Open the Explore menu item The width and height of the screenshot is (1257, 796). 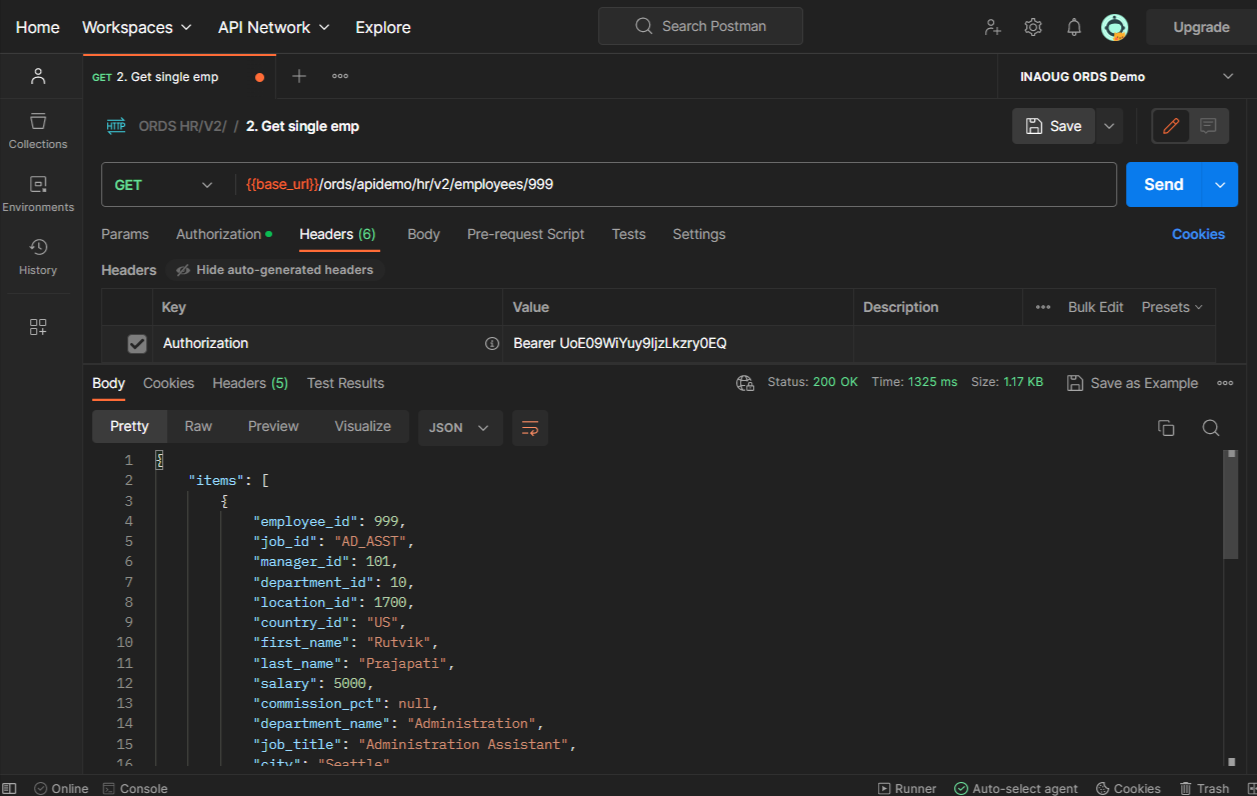click(383, 27)
